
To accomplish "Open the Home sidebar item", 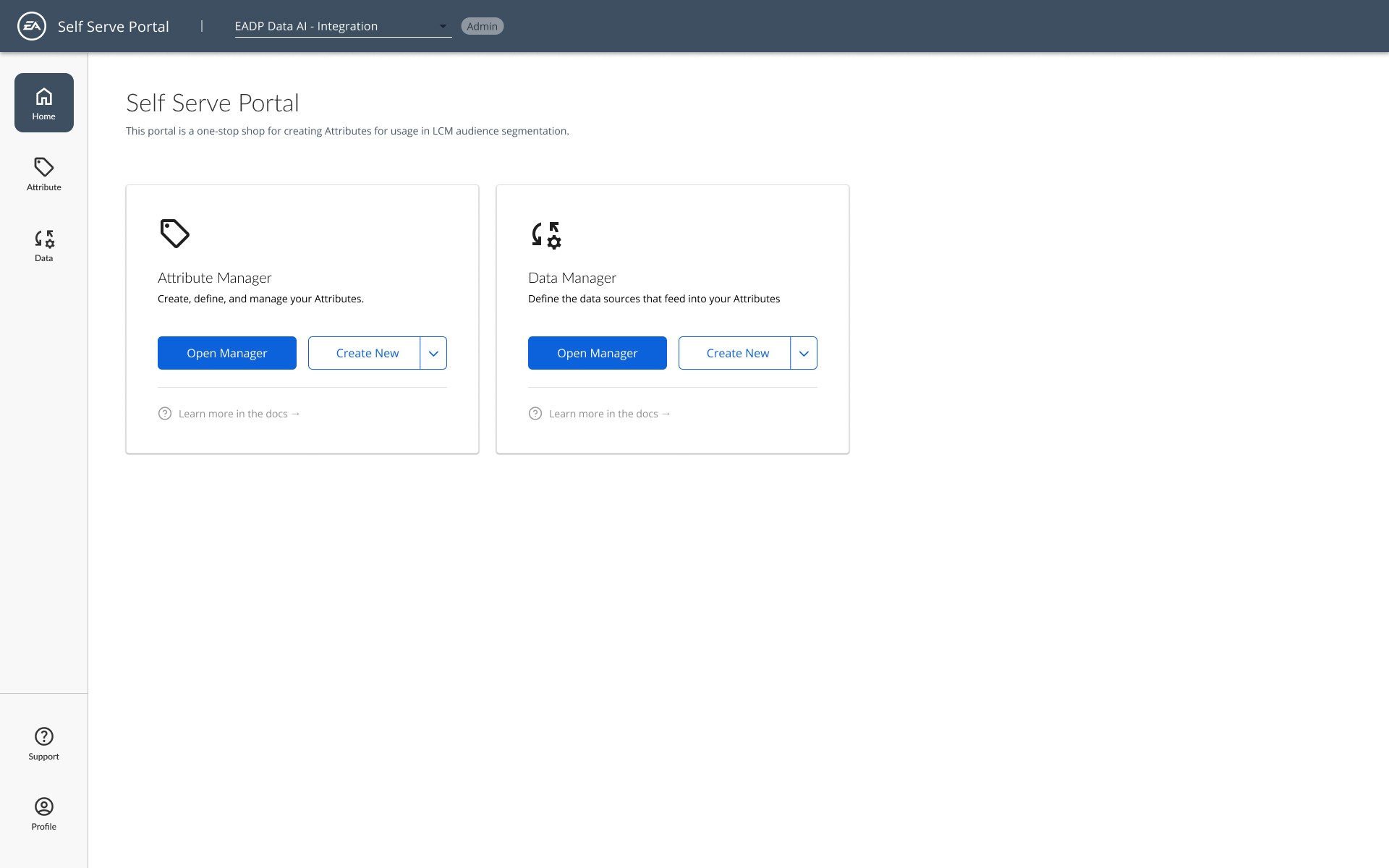I will coord(43,103).
